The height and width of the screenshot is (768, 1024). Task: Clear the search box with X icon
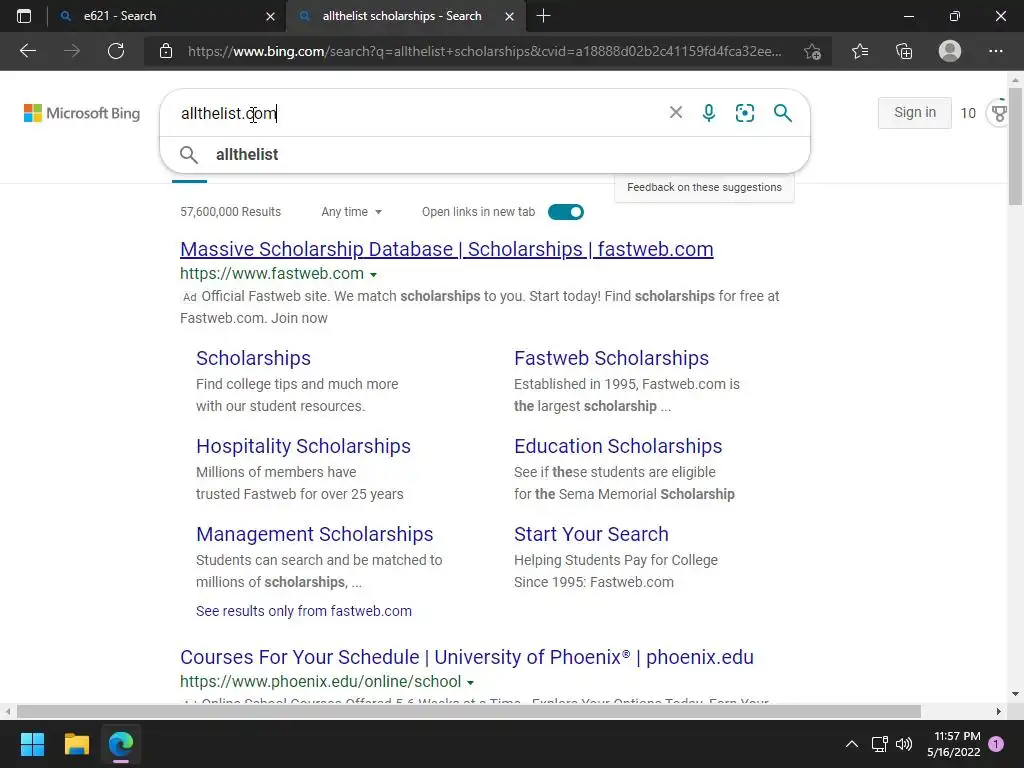point(676,113)
